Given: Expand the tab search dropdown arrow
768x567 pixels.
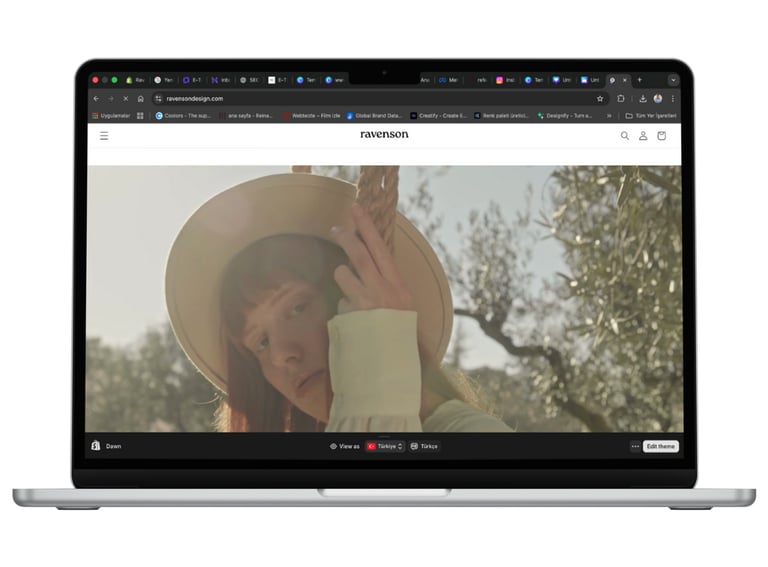Looking at the screenshot, I should coord(673,80).
